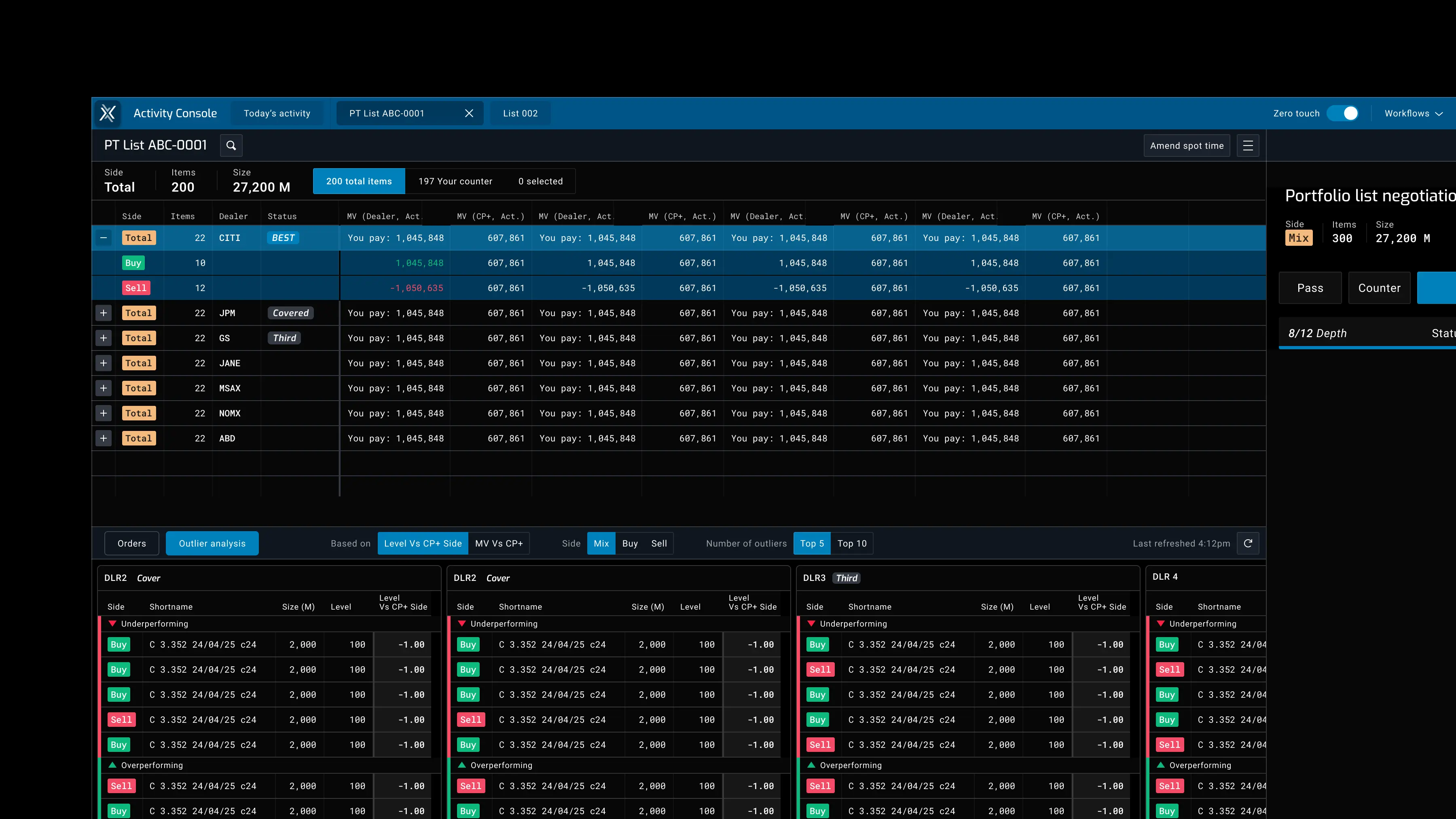Set Side filter to Sell
The width and height of the screenshot is (1456, 819).
click(658, 543)
